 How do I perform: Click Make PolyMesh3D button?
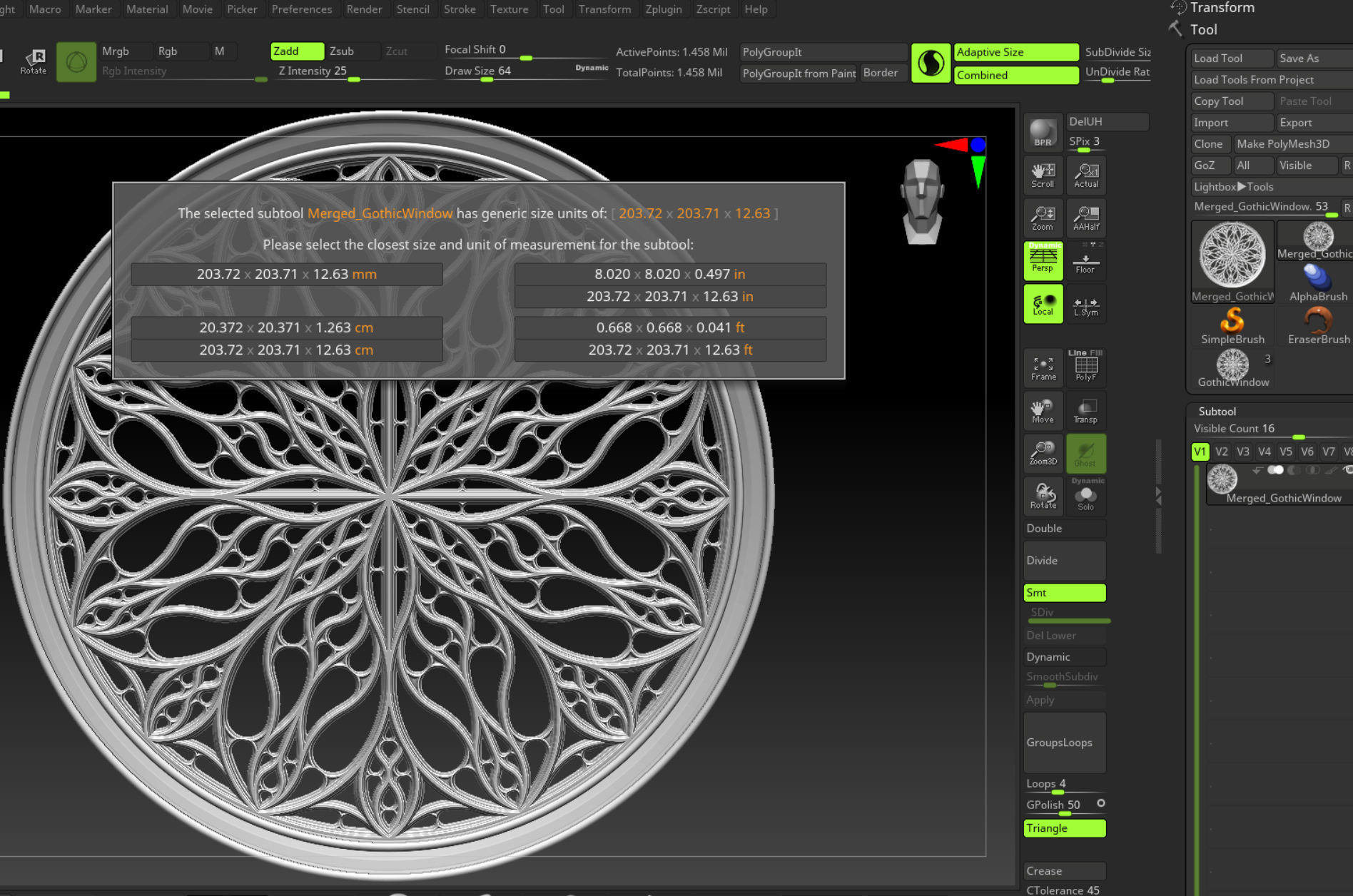point(1282,144)
